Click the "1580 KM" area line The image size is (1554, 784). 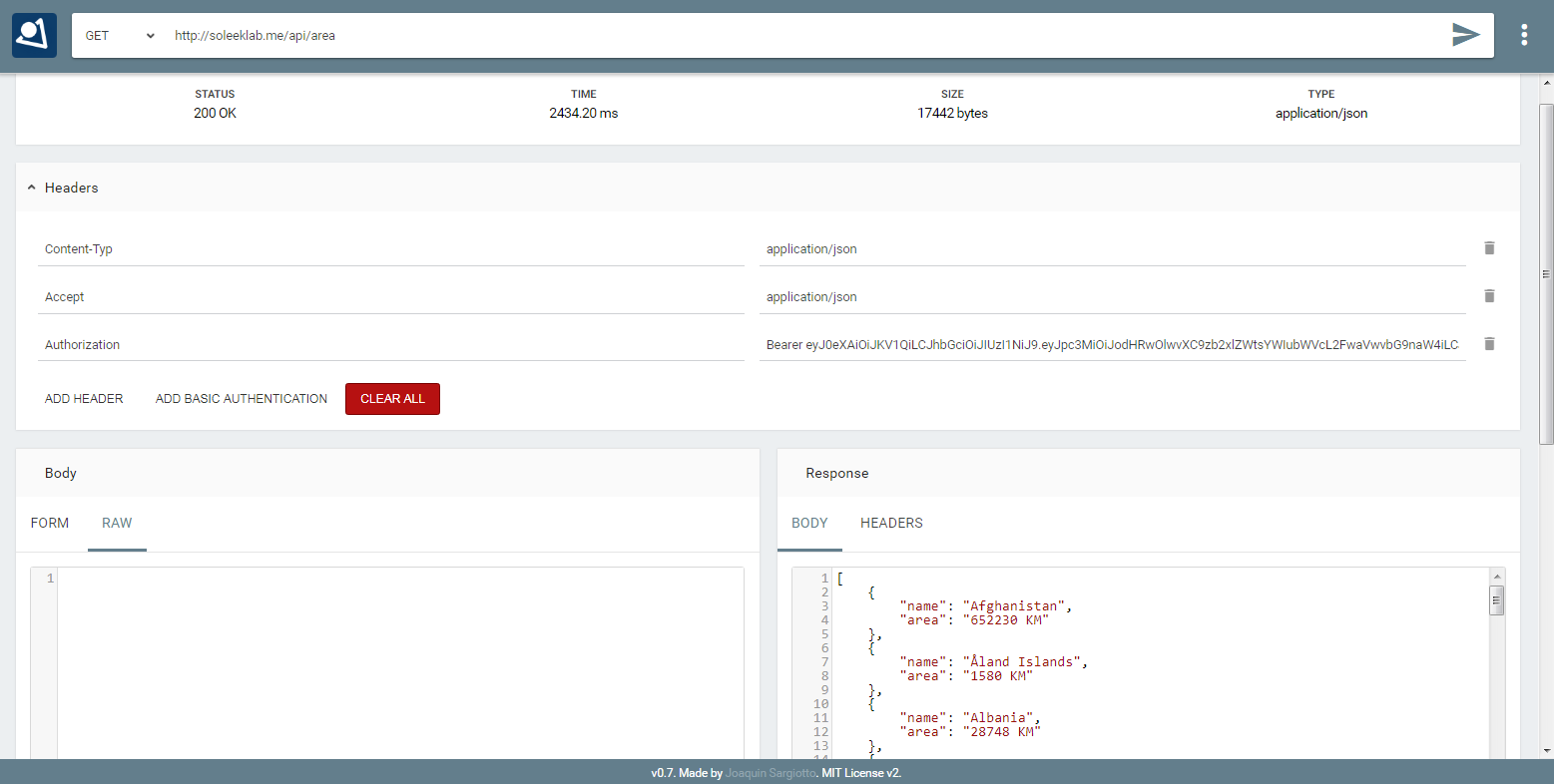(x=966, y=676)
